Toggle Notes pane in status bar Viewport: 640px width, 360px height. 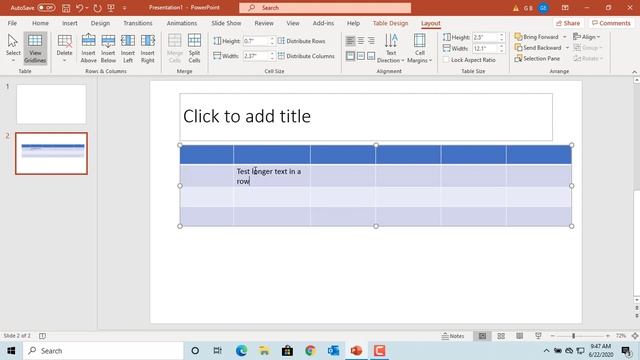(x=453, y=336)
